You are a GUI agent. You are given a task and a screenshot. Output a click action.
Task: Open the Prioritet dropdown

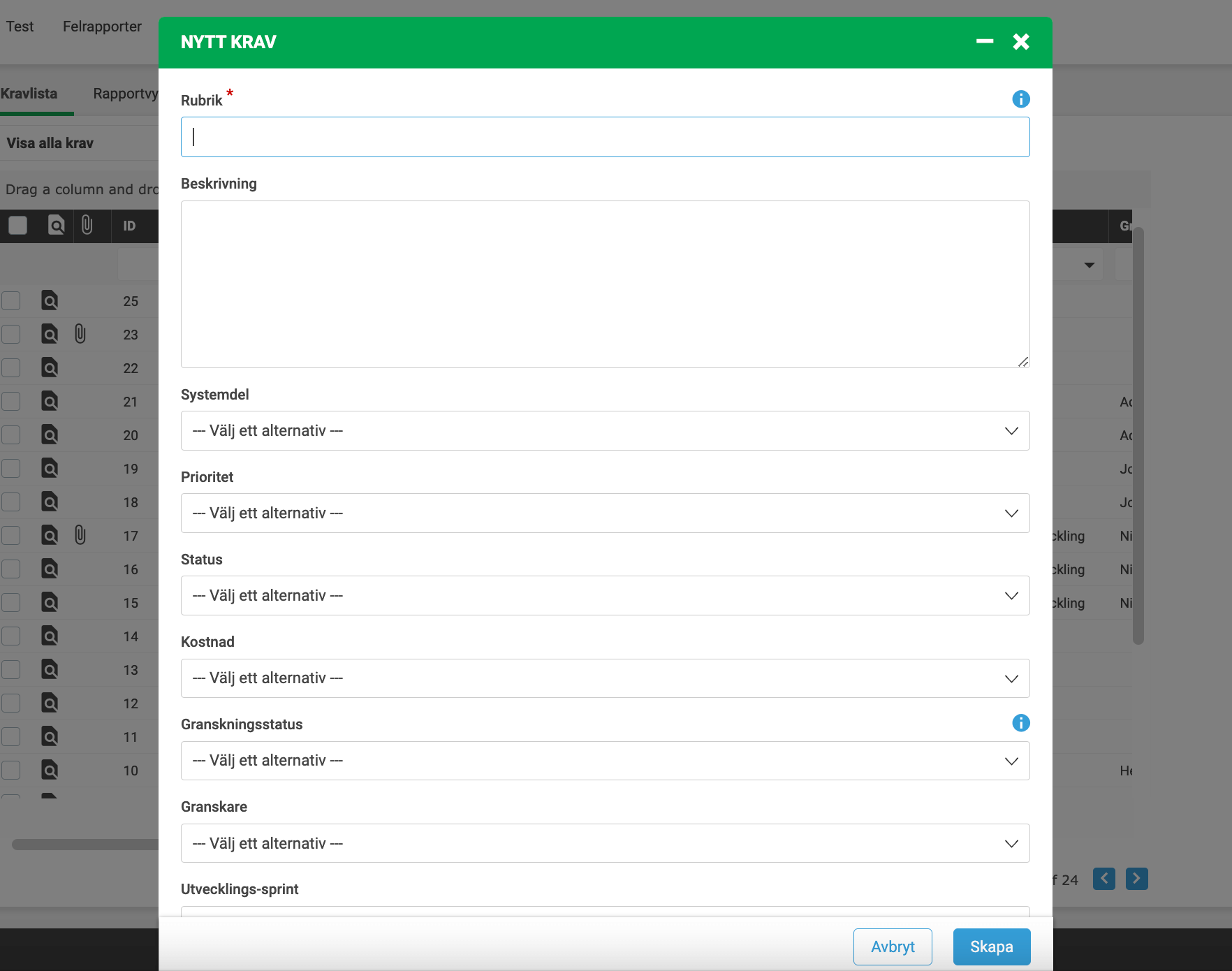[x=605, y=513]
